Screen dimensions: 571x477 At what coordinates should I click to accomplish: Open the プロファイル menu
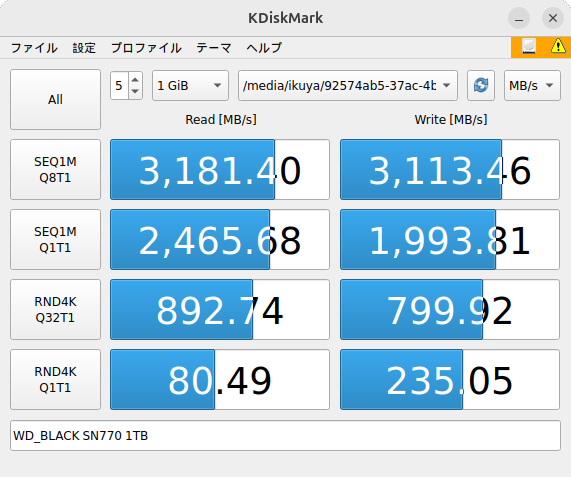coord(146,48)
